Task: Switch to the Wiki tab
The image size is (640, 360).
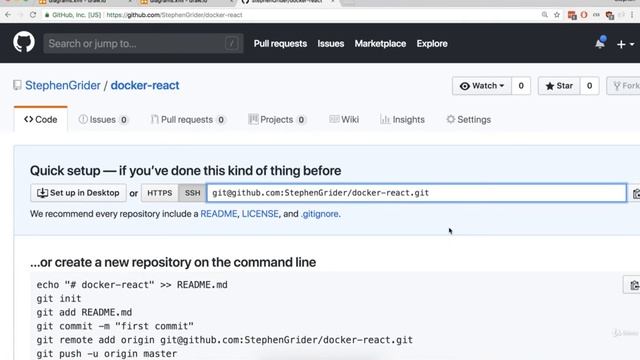Action: click(x=344, y=120)
